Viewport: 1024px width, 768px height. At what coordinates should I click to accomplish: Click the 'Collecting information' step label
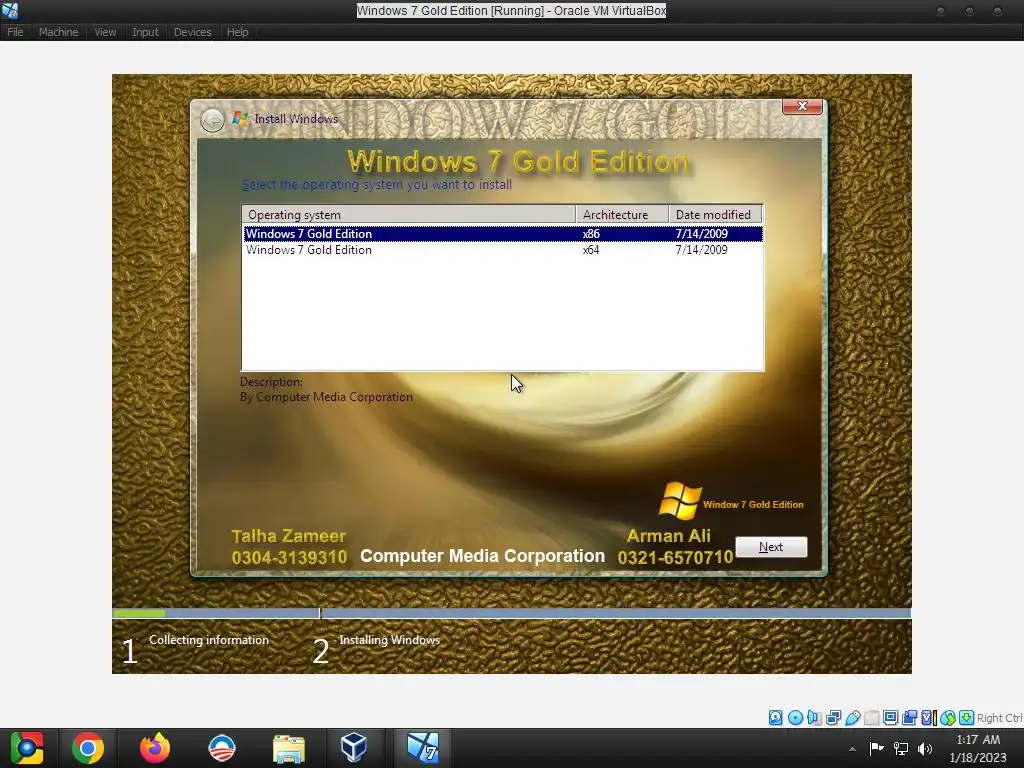tap(209, 640)
